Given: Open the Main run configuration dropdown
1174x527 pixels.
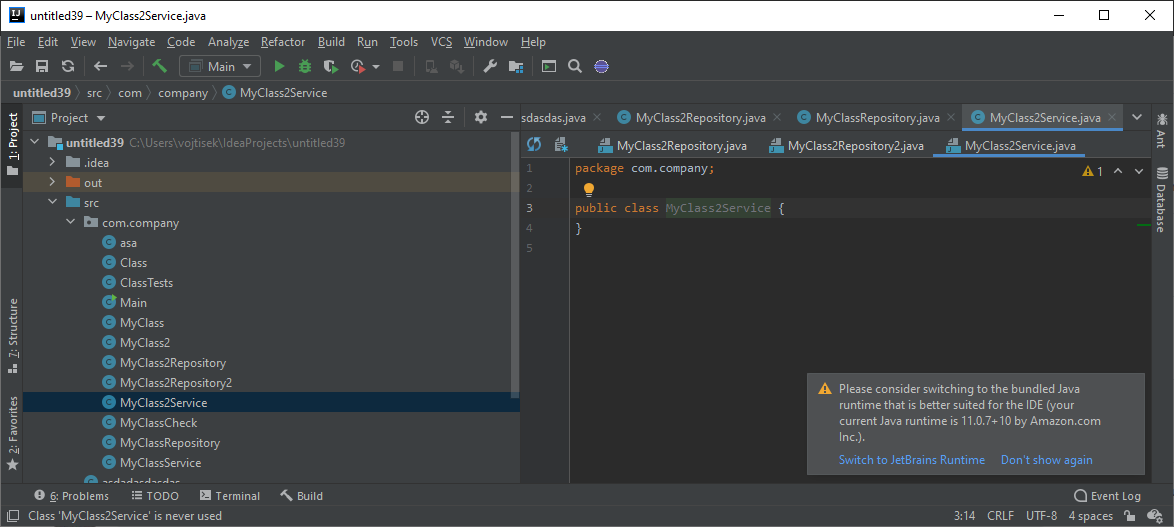Looking at the screenshot, I should pyautogui.click(x=220, y=67).
